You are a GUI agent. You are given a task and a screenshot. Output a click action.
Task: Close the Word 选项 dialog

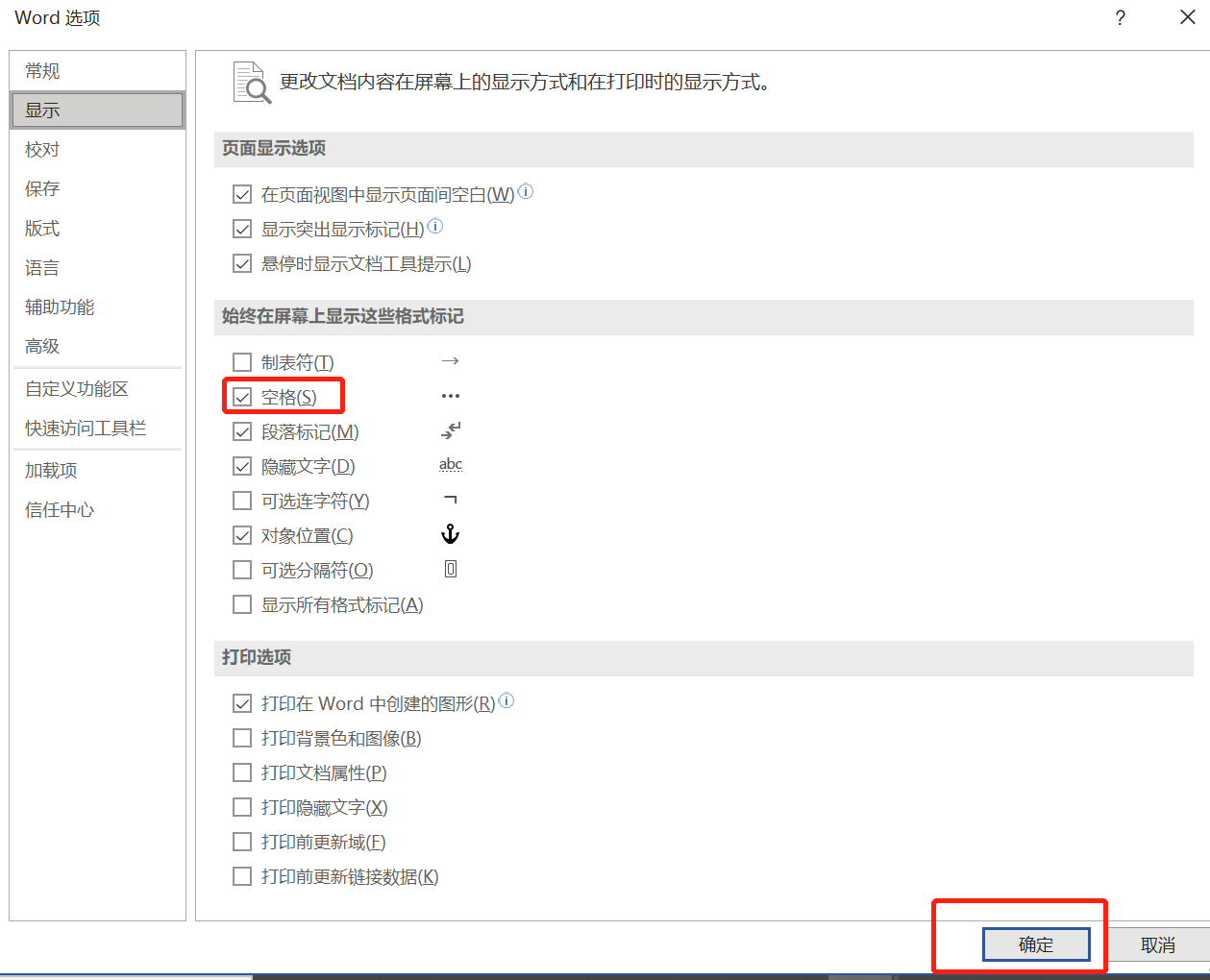(1188, 18)
